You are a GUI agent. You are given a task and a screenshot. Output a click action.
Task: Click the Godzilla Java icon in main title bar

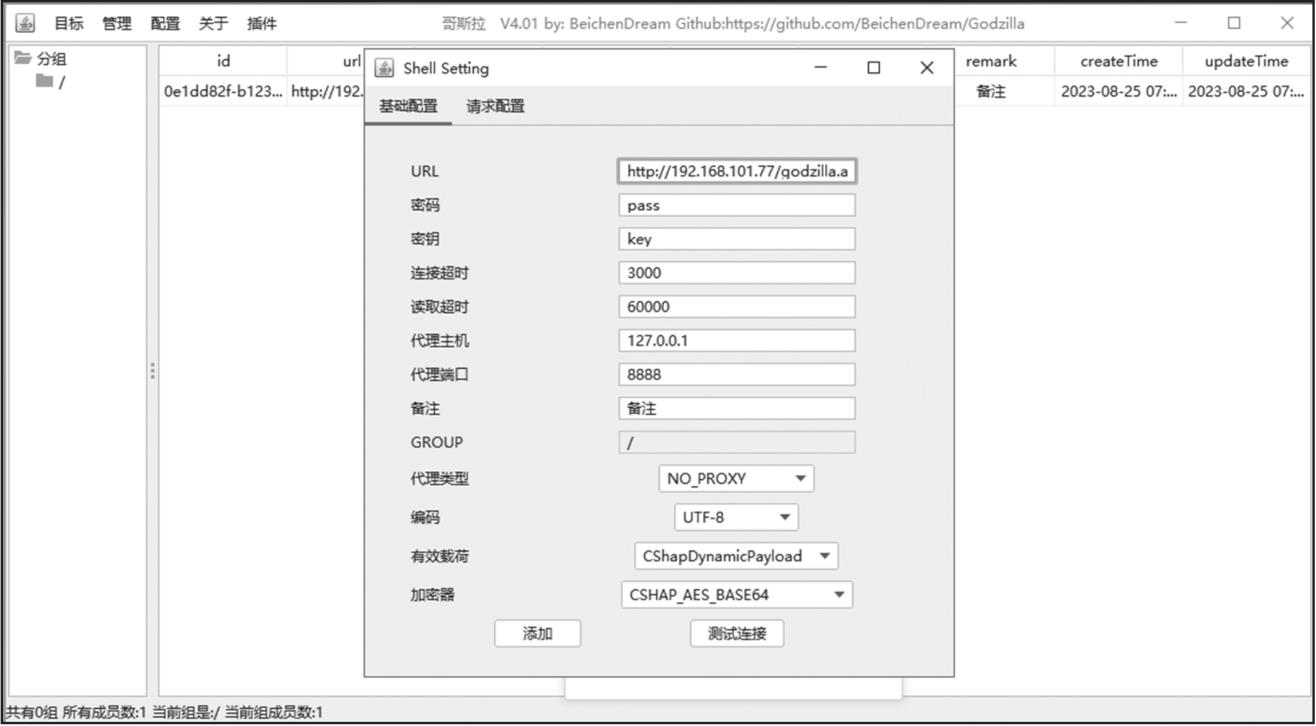click(26, 23)
